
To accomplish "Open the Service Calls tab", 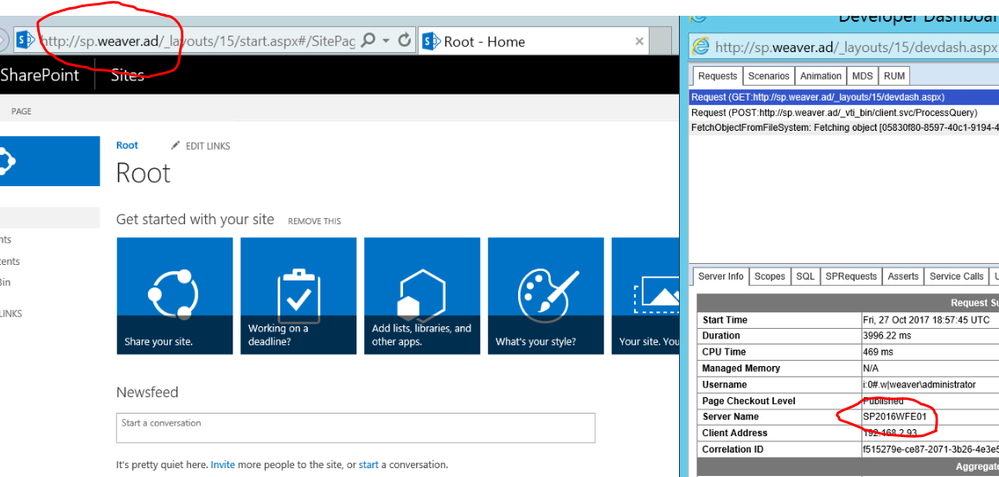I will coord(956,276).
